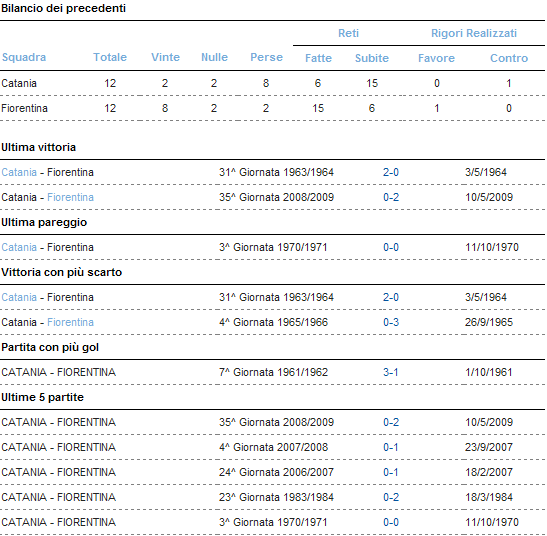
Task: Click 4^ Giornata 2007/2008 text
Action: tap(274, 447)
